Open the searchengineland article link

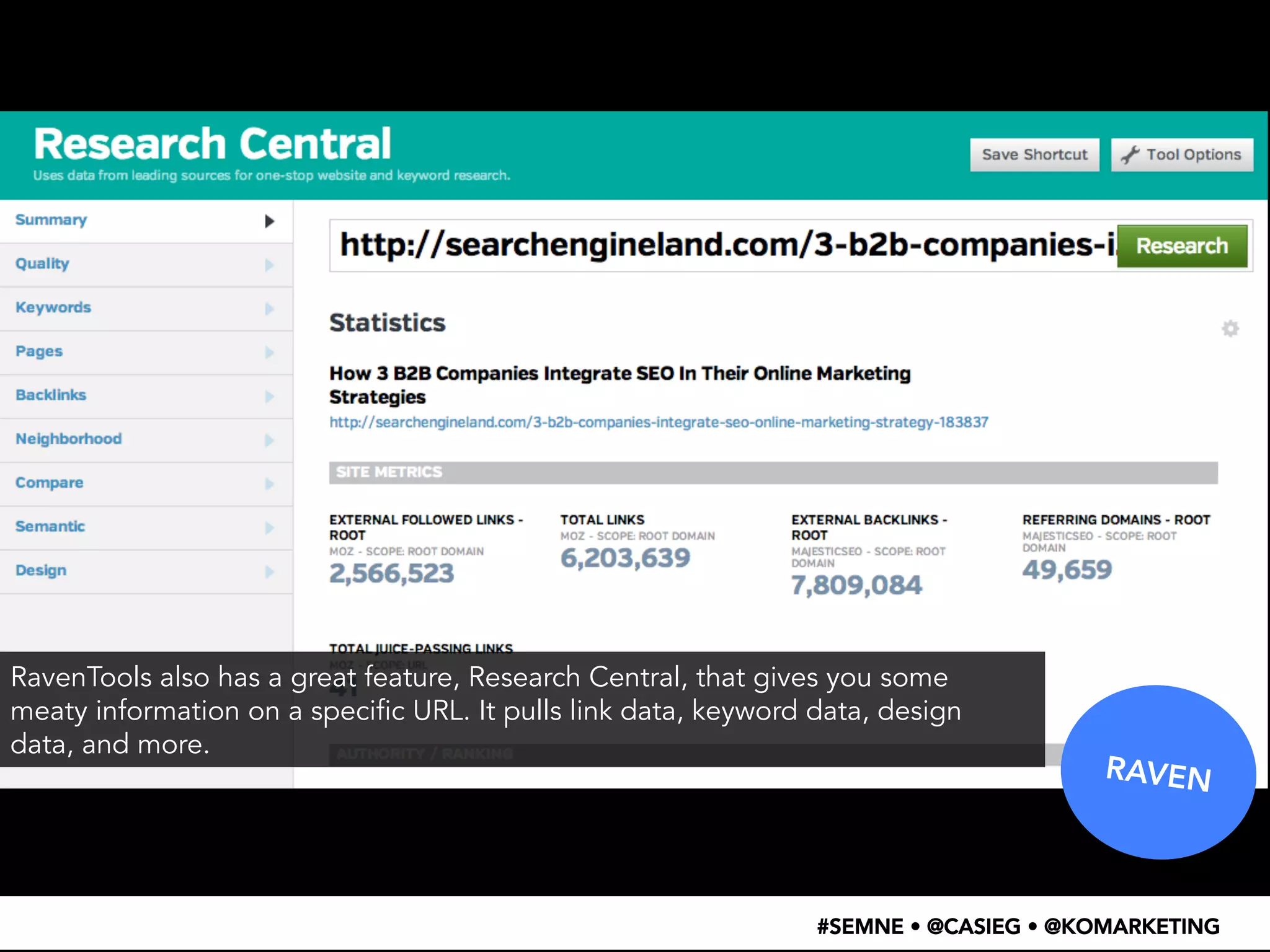point(659,422)
